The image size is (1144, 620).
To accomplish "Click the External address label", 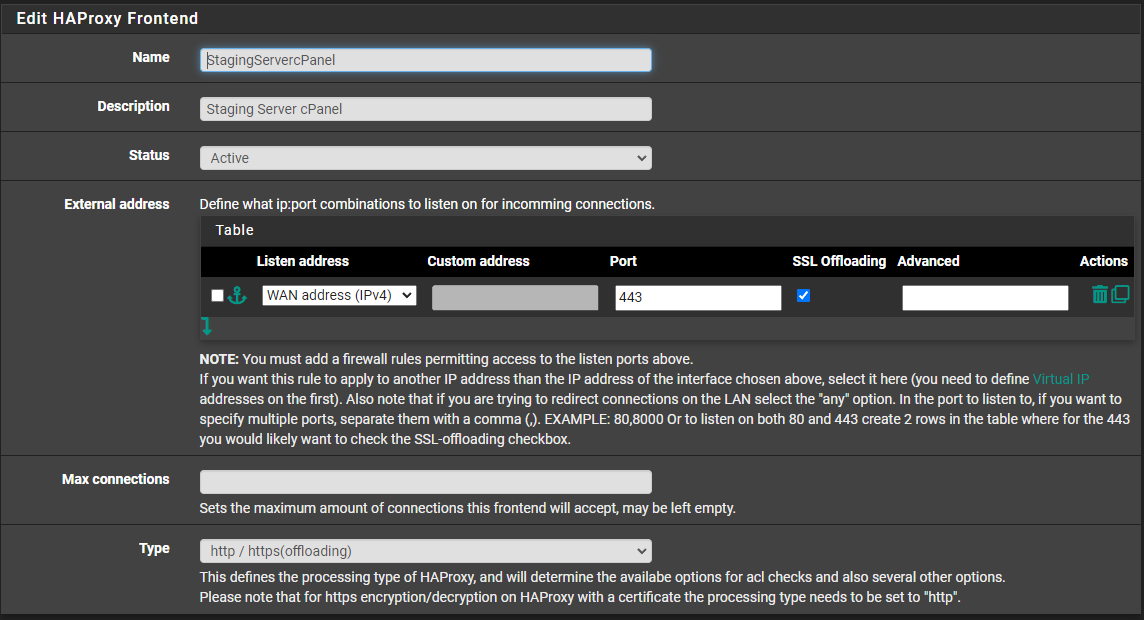I will click(117, 204).
